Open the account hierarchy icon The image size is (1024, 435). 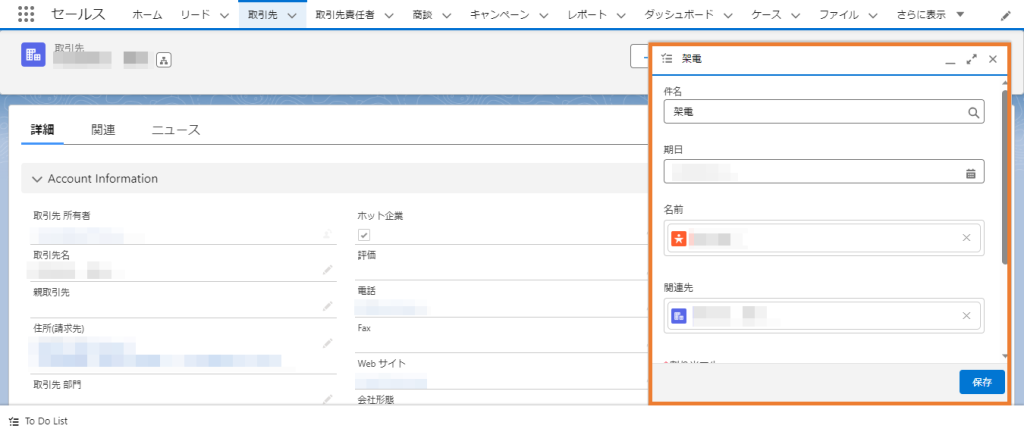point(163,60)
